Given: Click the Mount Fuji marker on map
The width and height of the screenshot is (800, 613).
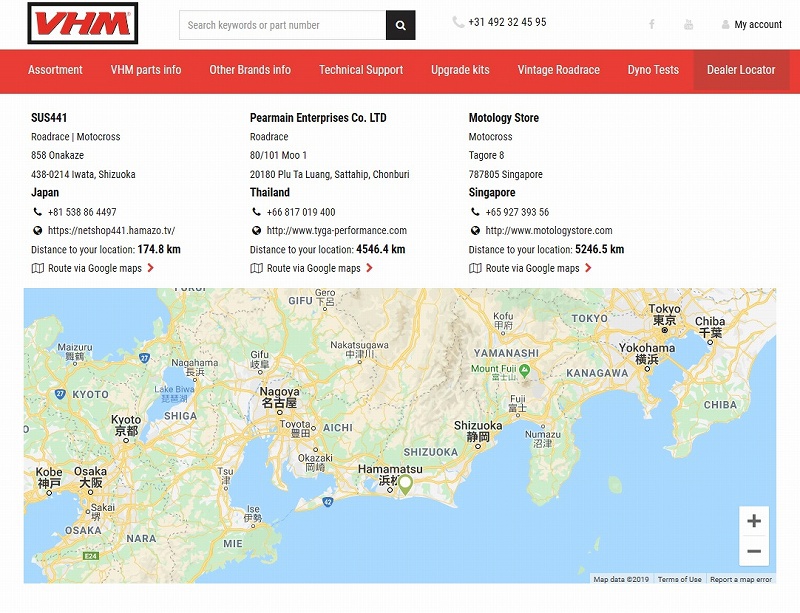Looking at the screenshot, I should [524, 370].
